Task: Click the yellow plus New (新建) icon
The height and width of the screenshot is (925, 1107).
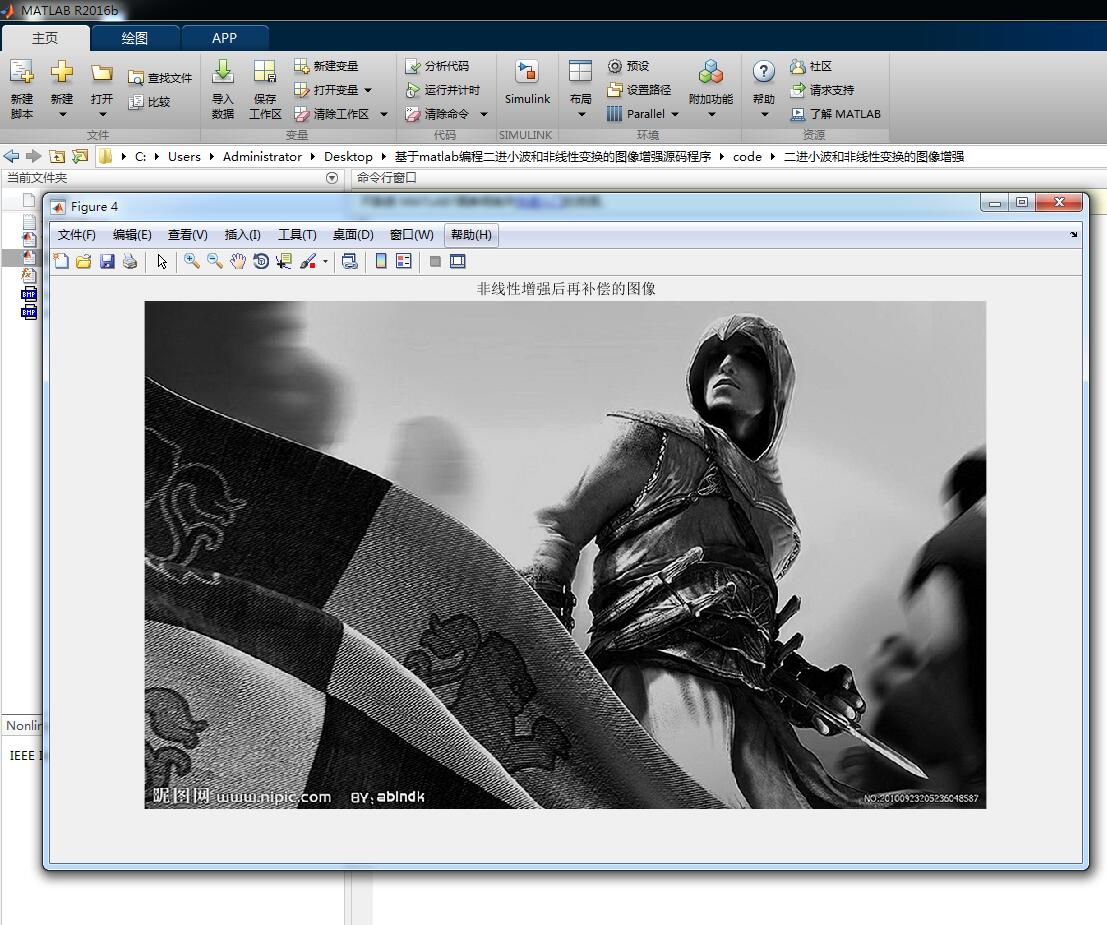Action: 61,71
